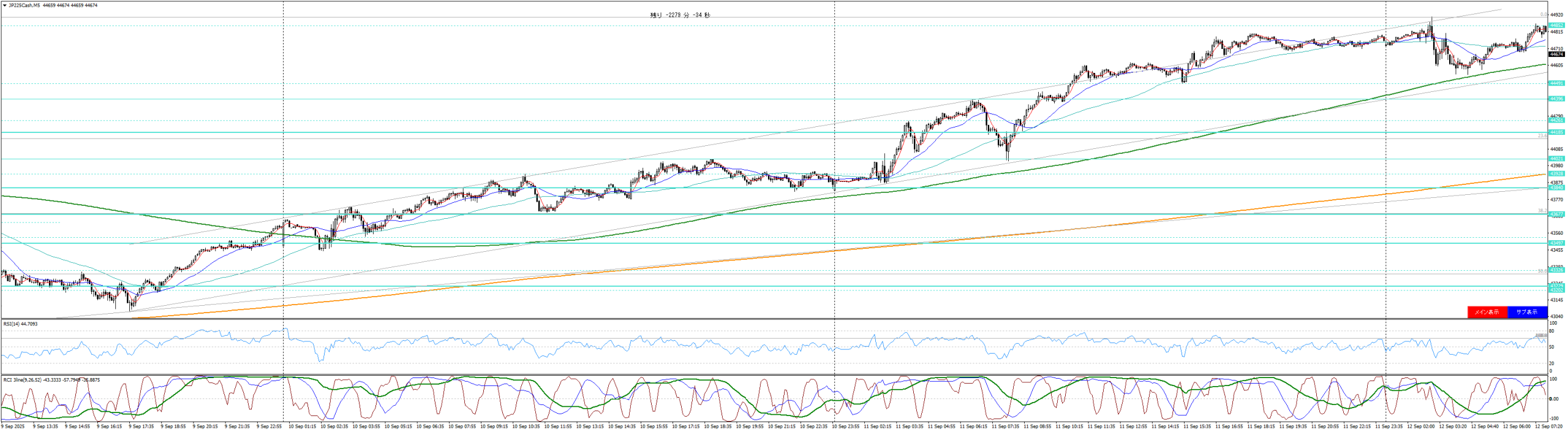Click the 残り countdown timer text

680,15
